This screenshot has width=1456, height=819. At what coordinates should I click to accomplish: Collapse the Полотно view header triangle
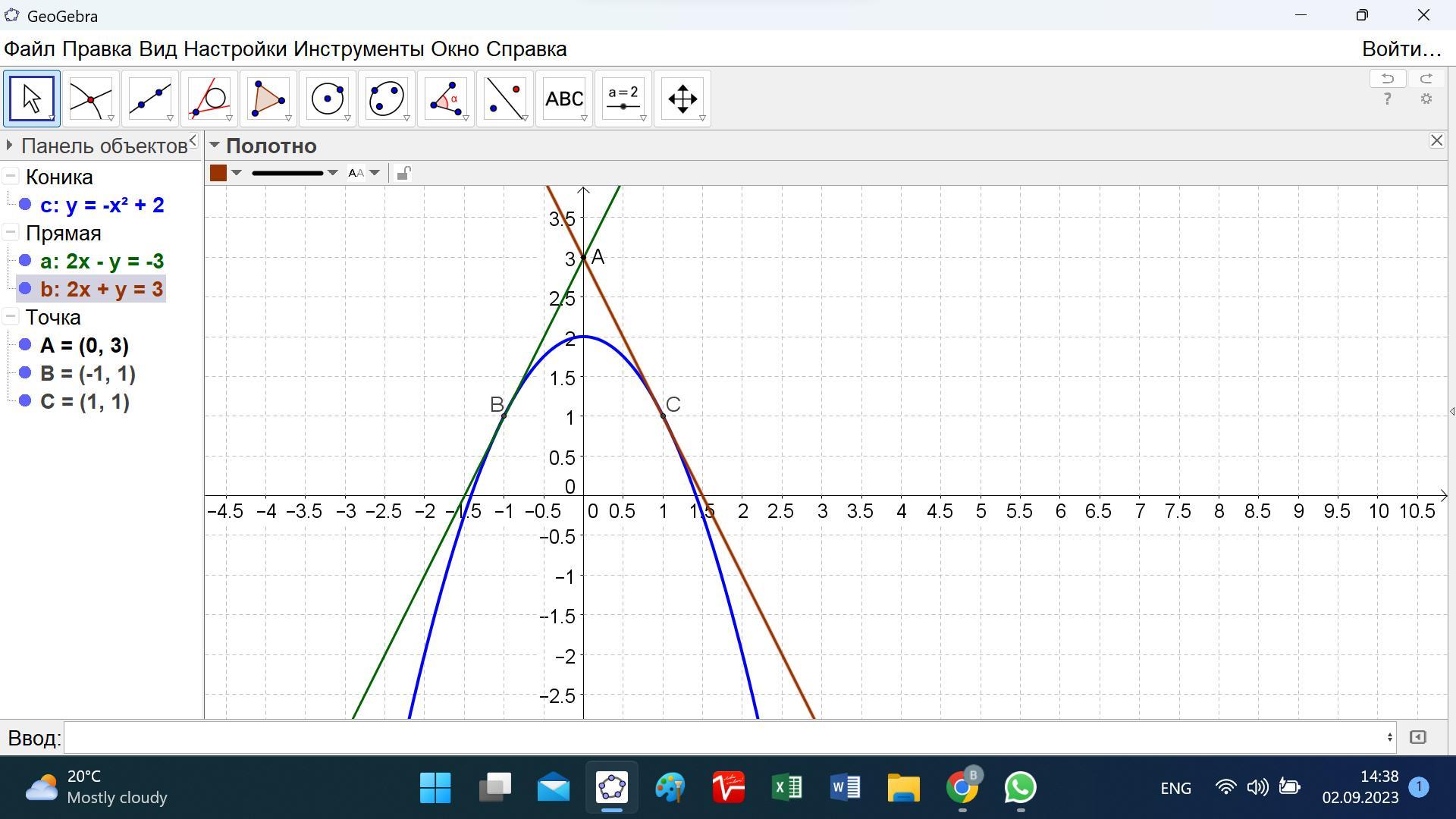coord(215,145)
